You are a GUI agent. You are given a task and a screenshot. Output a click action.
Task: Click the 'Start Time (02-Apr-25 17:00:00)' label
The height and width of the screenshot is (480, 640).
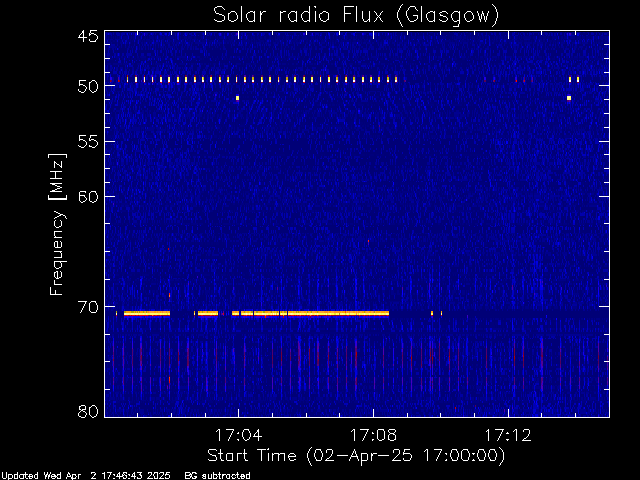pyautogui.click(x=356, y=456)
